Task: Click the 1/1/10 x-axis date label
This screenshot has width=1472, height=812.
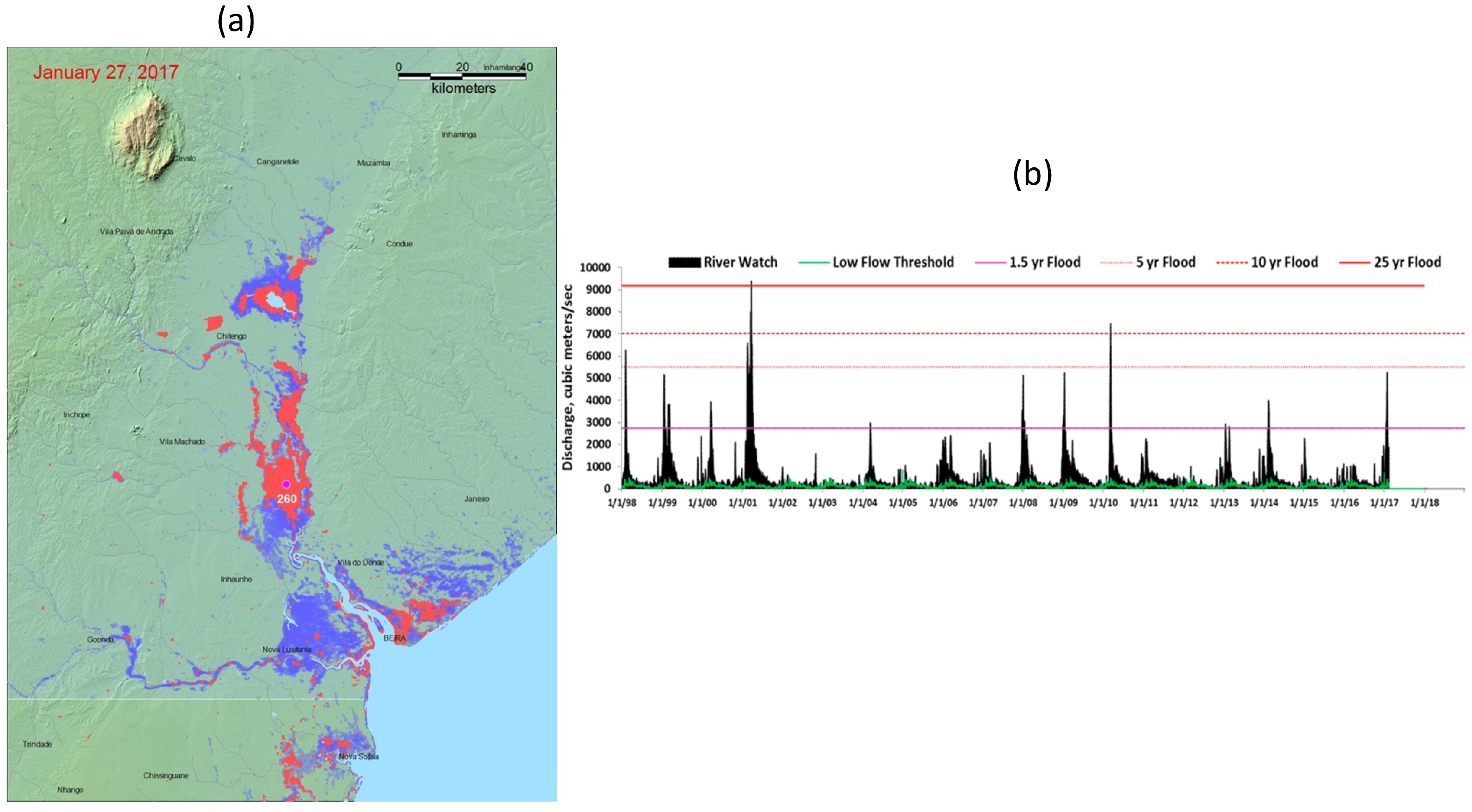Action: click(1103, 503)
